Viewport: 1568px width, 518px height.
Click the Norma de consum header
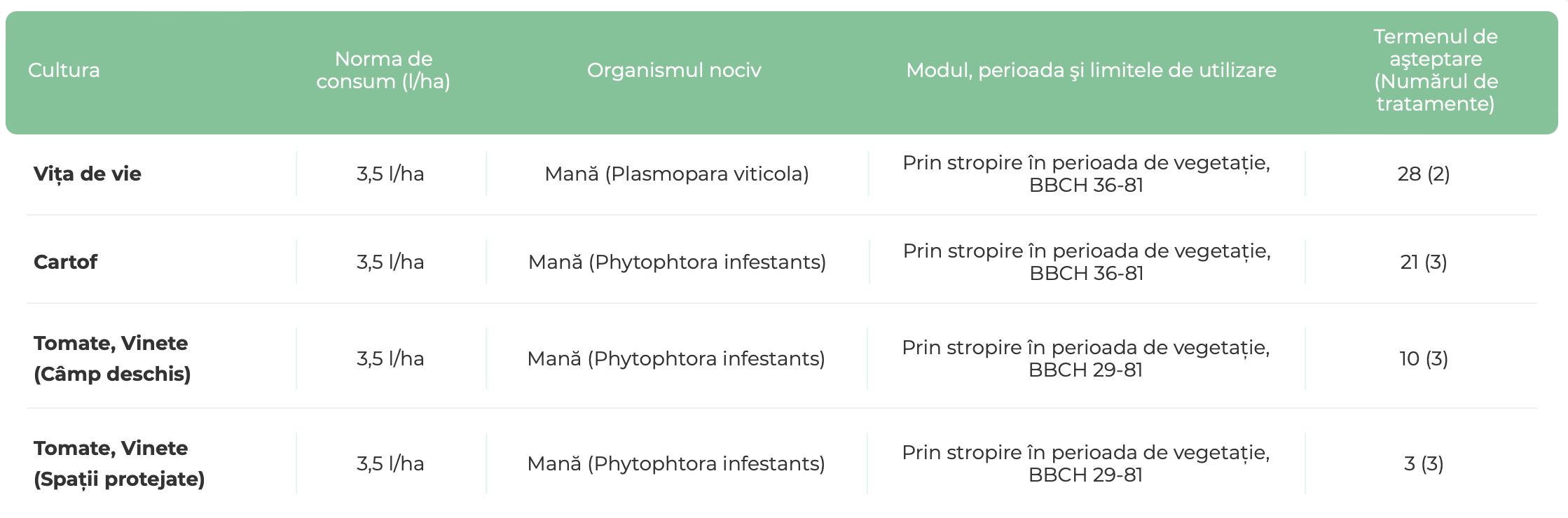click(383, 70)
